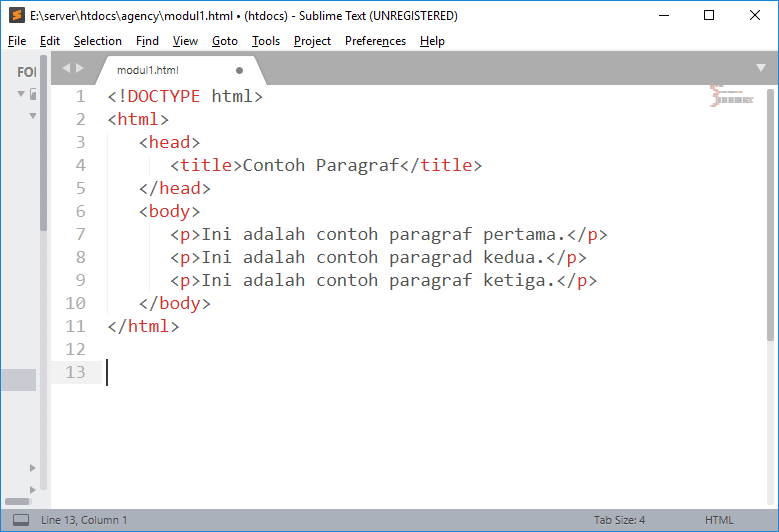Click the paragraf pertama line

(x=389, y=234)
